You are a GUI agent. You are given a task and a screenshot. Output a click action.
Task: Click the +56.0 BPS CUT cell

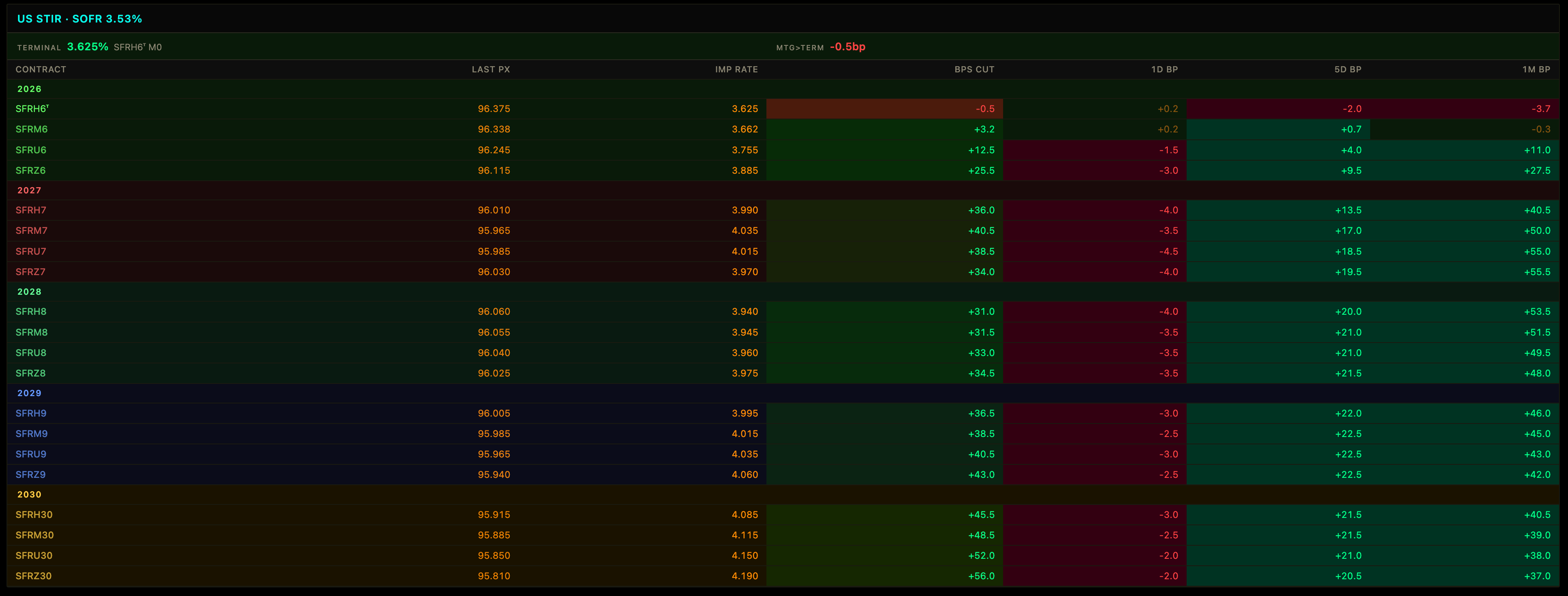click(x=885, y=576)
